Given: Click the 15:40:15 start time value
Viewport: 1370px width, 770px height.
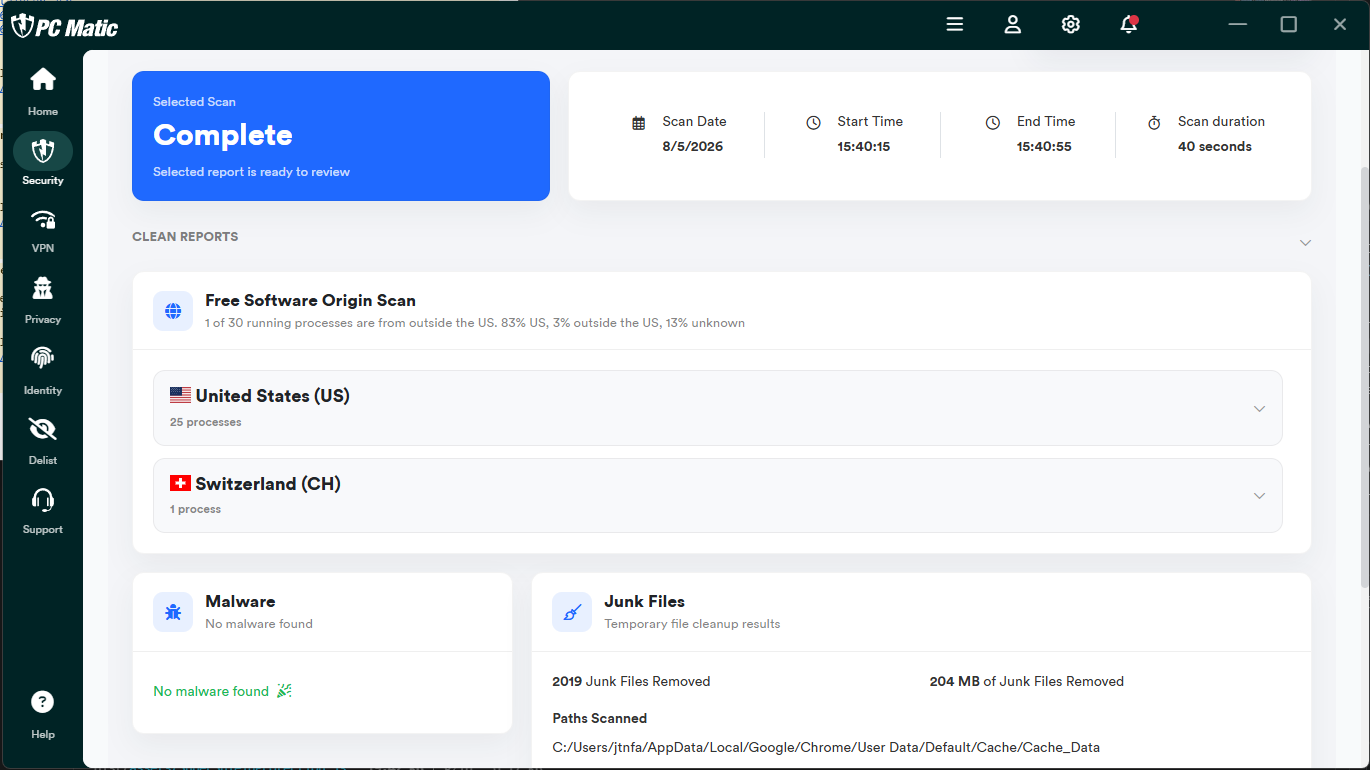Looking at the screenshot, I should (x=864, y=146).
